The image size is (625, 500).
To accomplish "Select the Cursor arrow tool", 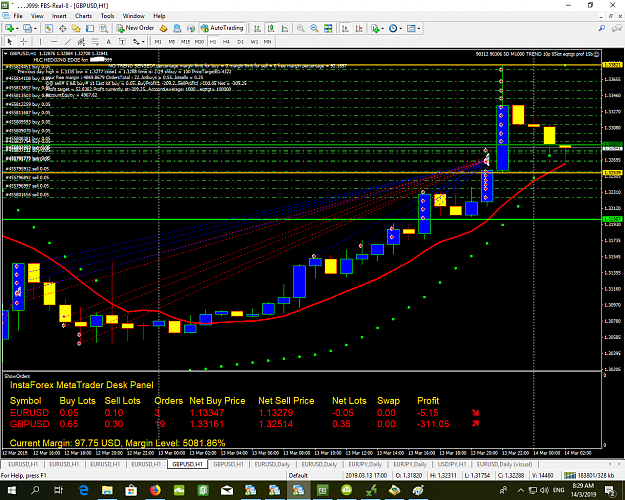I will [x=10, y=41].
